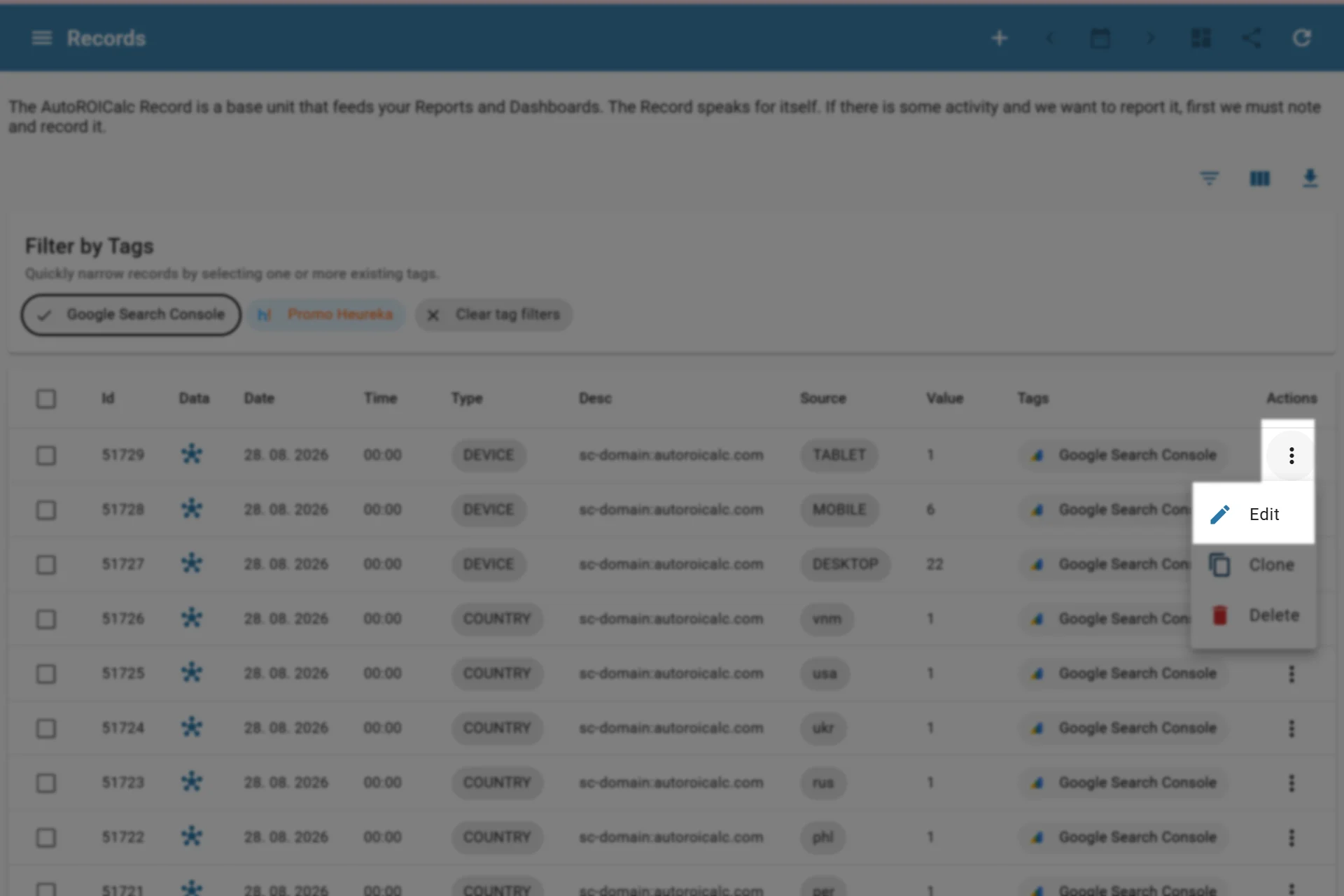Screen dimensions: 1344x896
Task: Open actions menu for record 51723
Action: tap(1291, 783)
